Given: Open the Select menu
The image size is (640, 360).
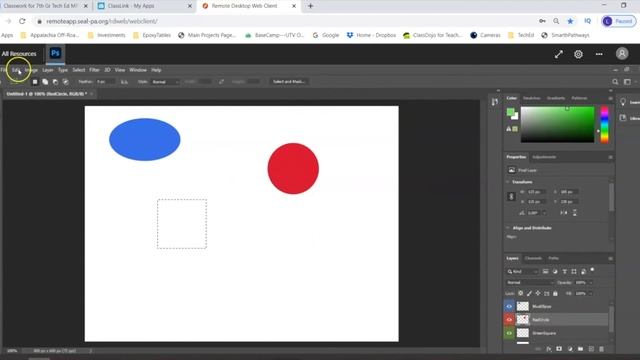Looking at the screenshot, I should [79, 70].
